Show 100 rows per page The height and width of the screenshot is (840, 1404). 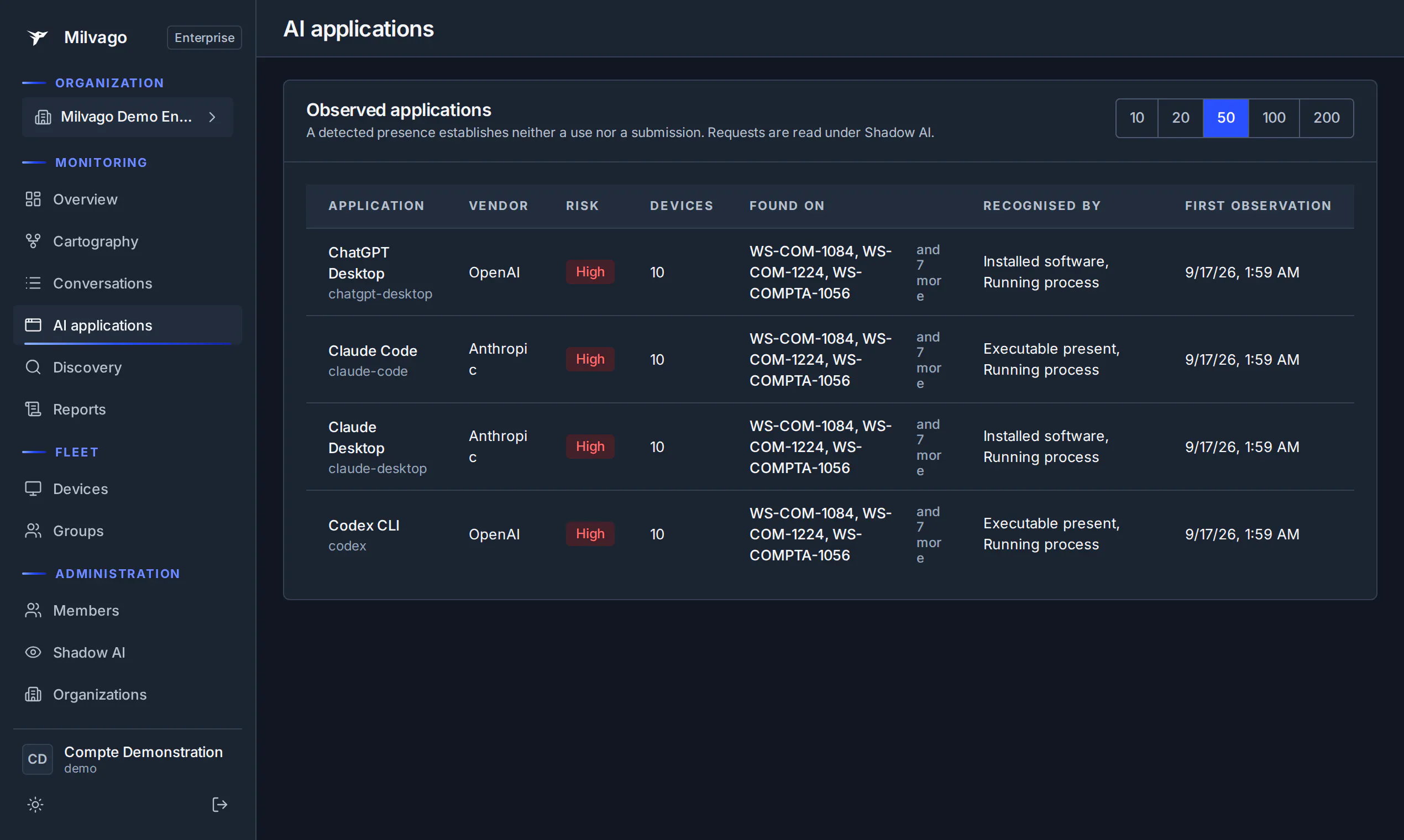point(1274,118)
